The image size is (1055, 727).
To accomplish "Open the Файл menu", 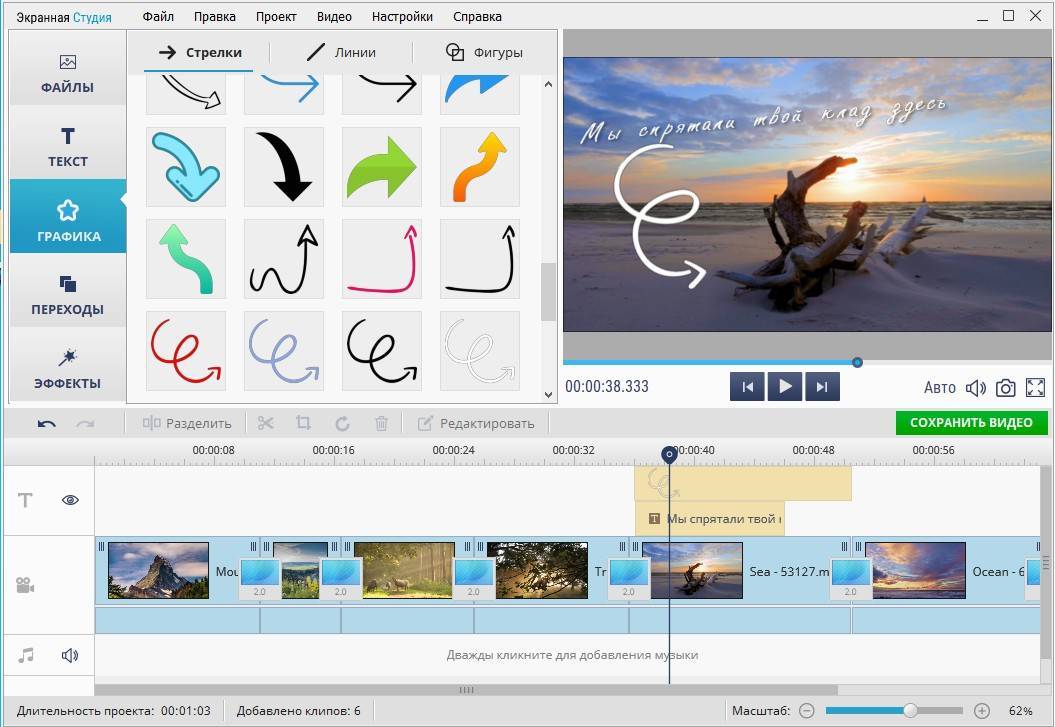I will coord(158,17).
